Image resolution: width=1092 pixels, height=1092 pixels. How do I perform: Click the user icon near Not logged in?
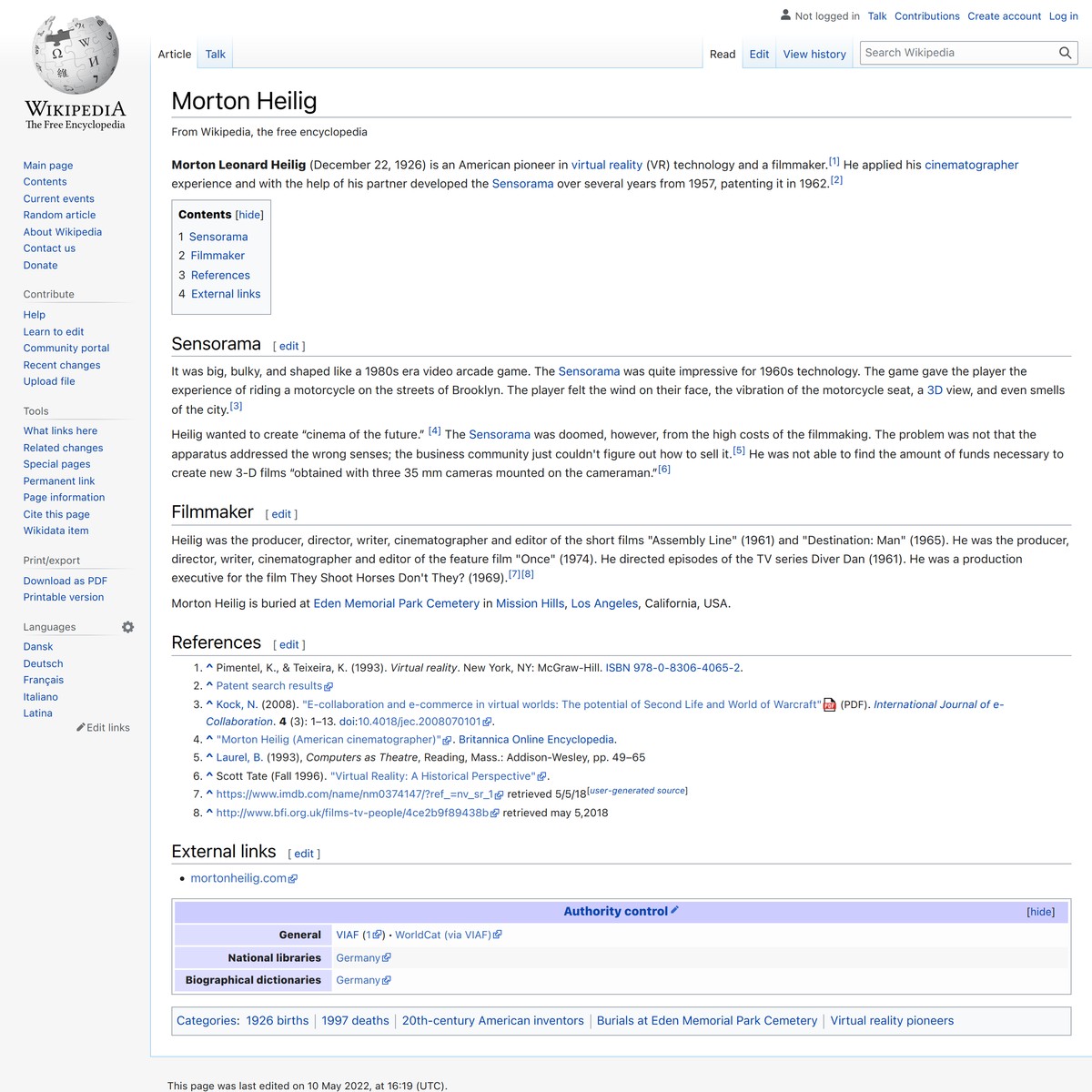pos(784,15)
